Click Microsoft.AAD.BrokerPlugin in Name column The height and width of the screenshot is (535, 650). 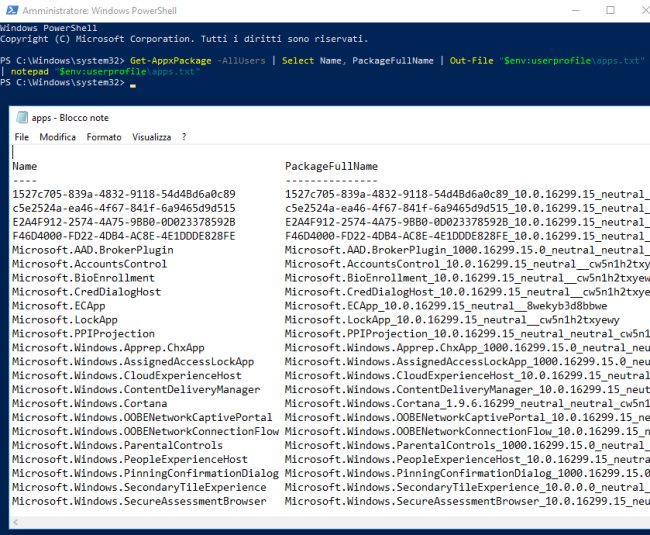pos(93,250)
